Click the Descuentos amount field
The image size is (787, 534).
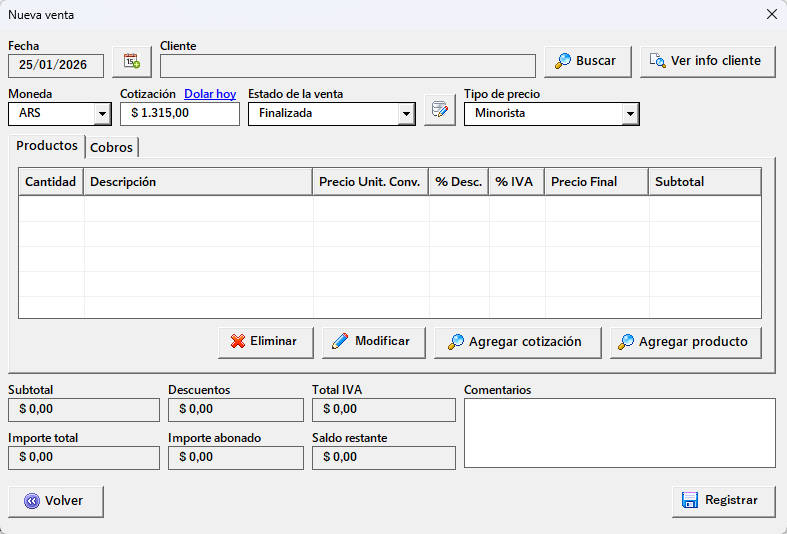[236, 410]
